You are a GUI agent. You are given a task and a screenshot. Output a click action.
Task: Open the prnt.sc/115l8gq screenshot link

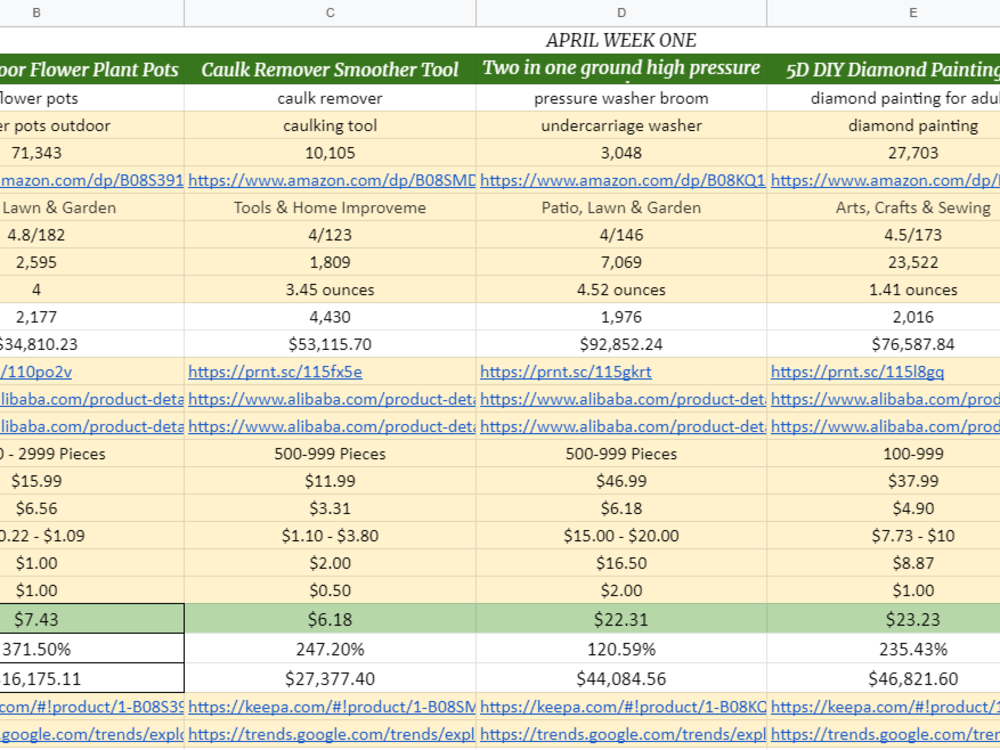click(x=857, y=372)
